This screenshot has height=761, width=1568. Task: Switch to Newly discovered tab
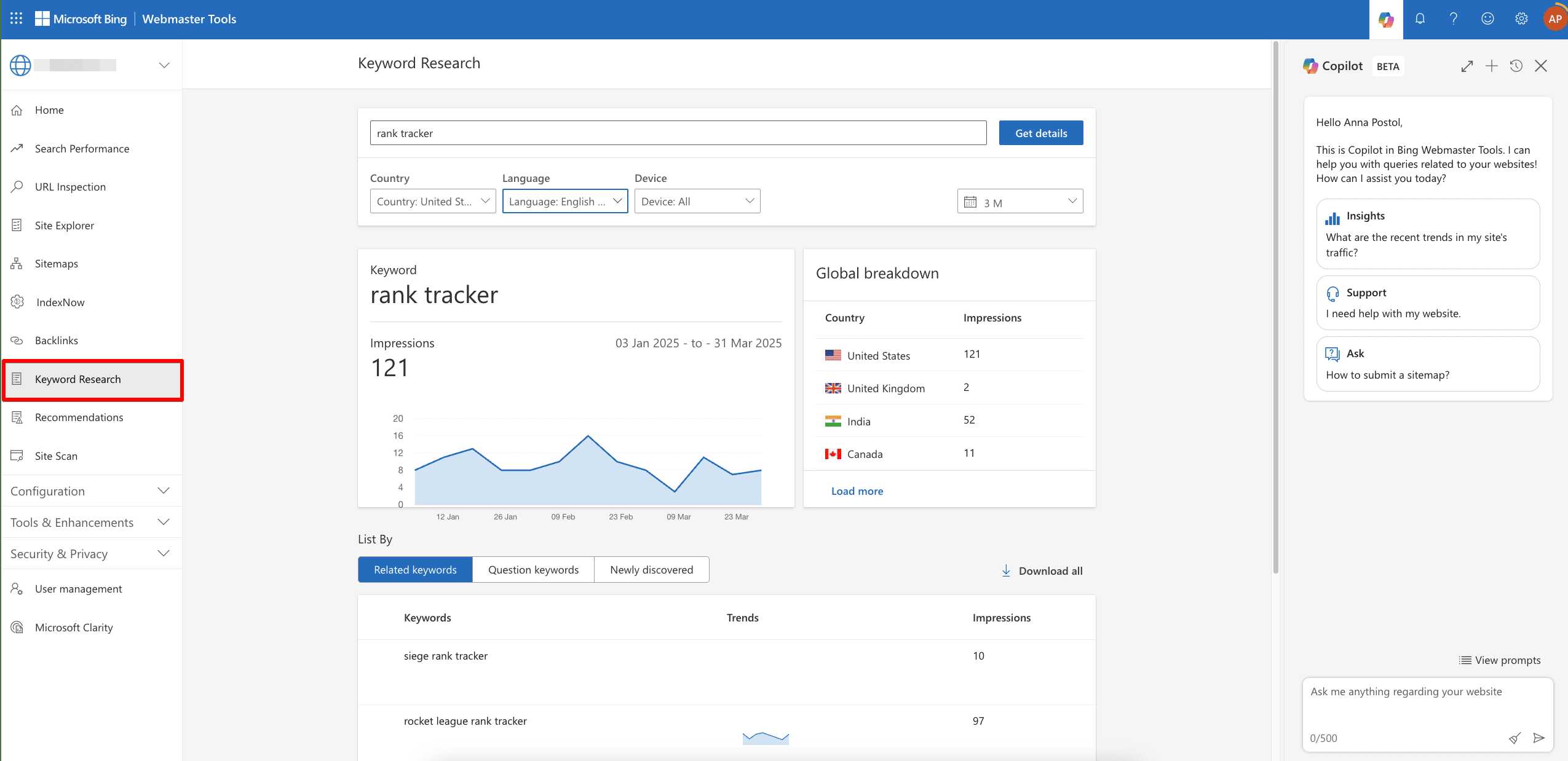[x=651, y=570]
